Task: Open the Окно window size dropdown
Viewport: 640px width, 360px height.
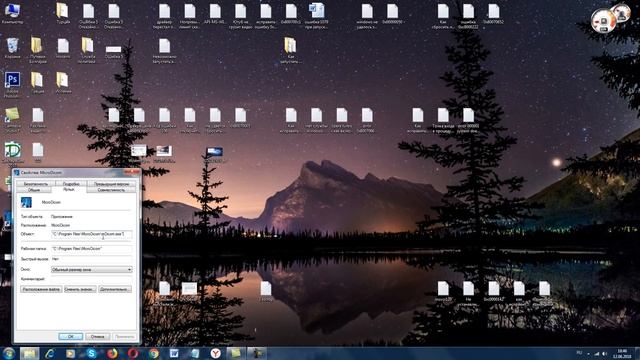Action: [x=91, y=269]
